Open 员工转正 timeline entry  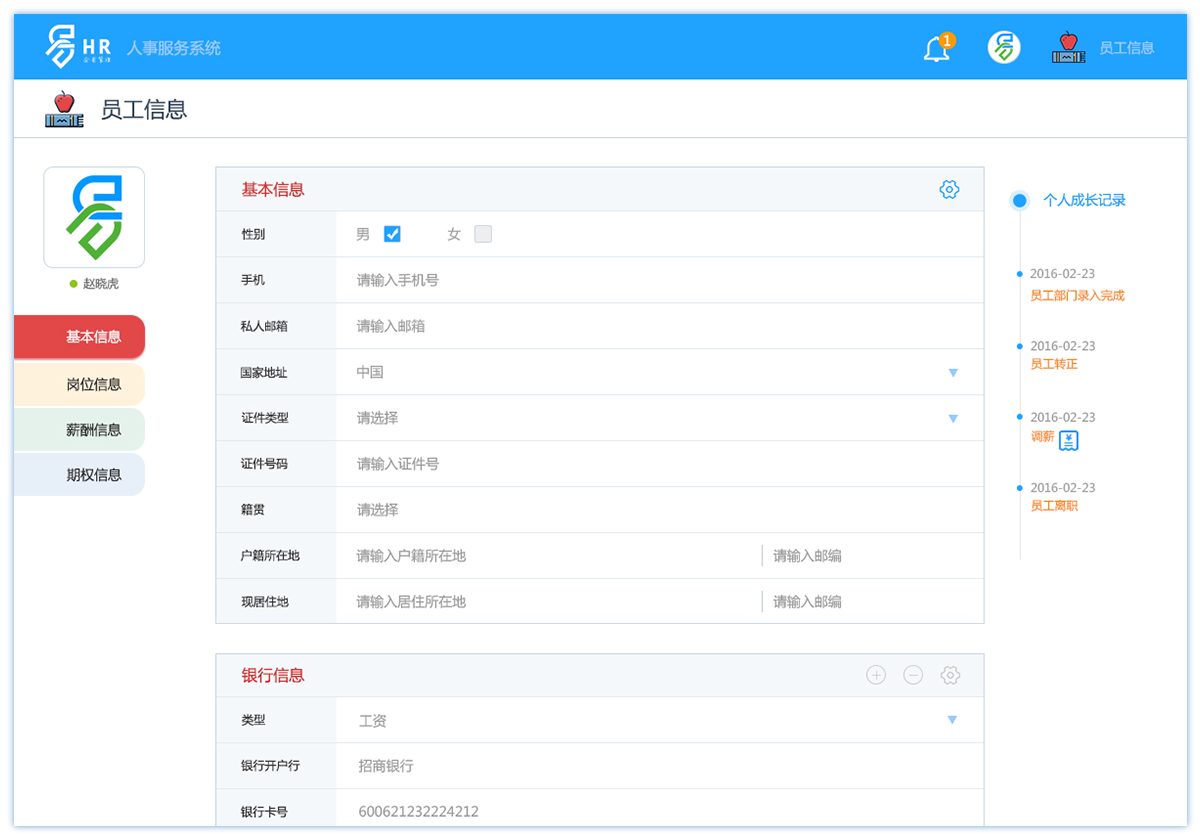[x=1054, y=365]
